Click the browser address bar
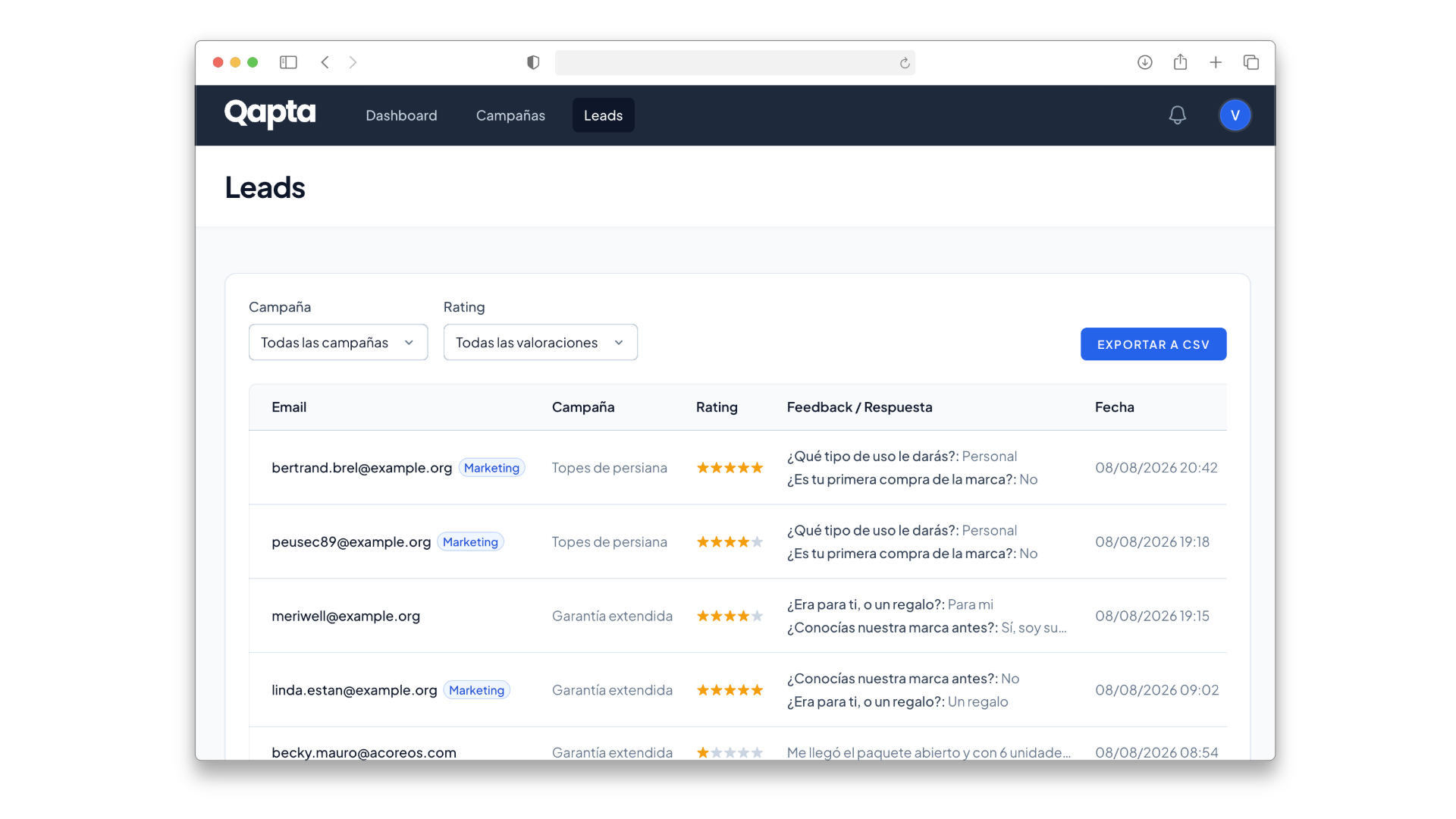1456x819 pixels. coord(735,63)
